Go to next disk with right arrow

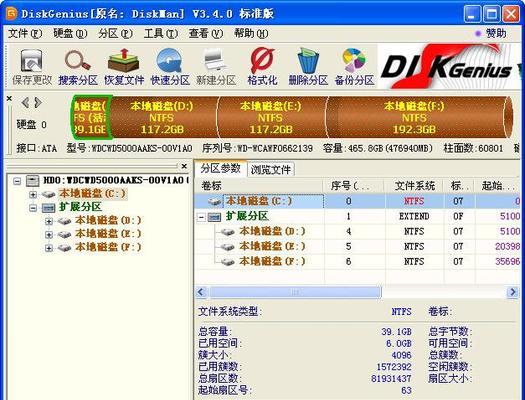(x=38, y=102)
